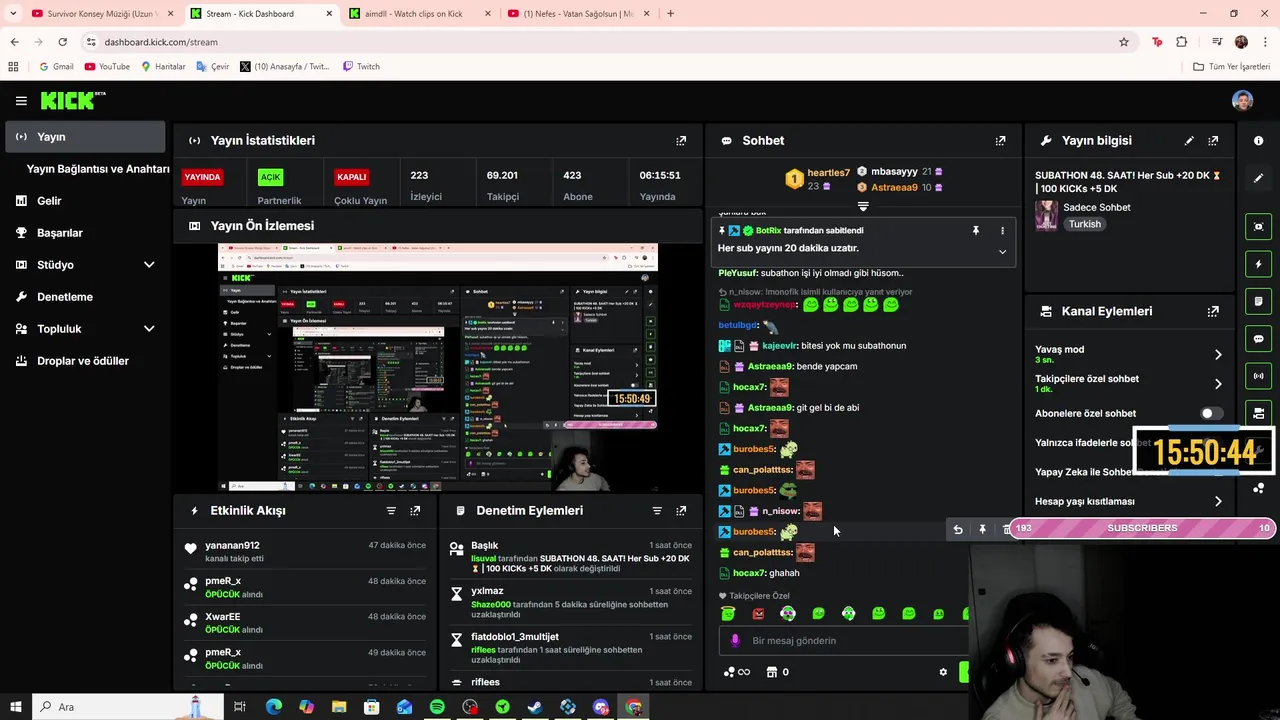The width and height of the screenshot is (1280, 720).
Task: Open Gelir in the sidebar
Action: (85, 201)
